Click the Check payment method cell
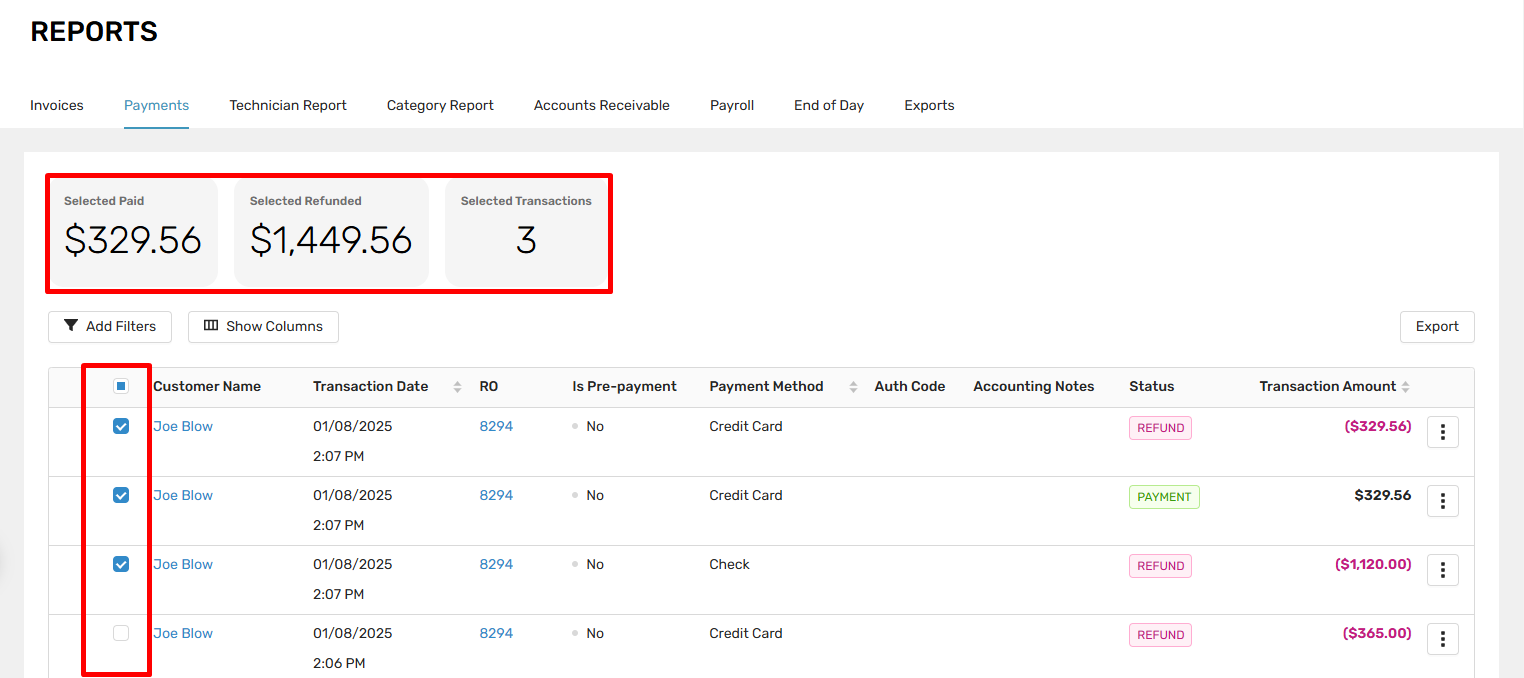 tap(730, 564)
